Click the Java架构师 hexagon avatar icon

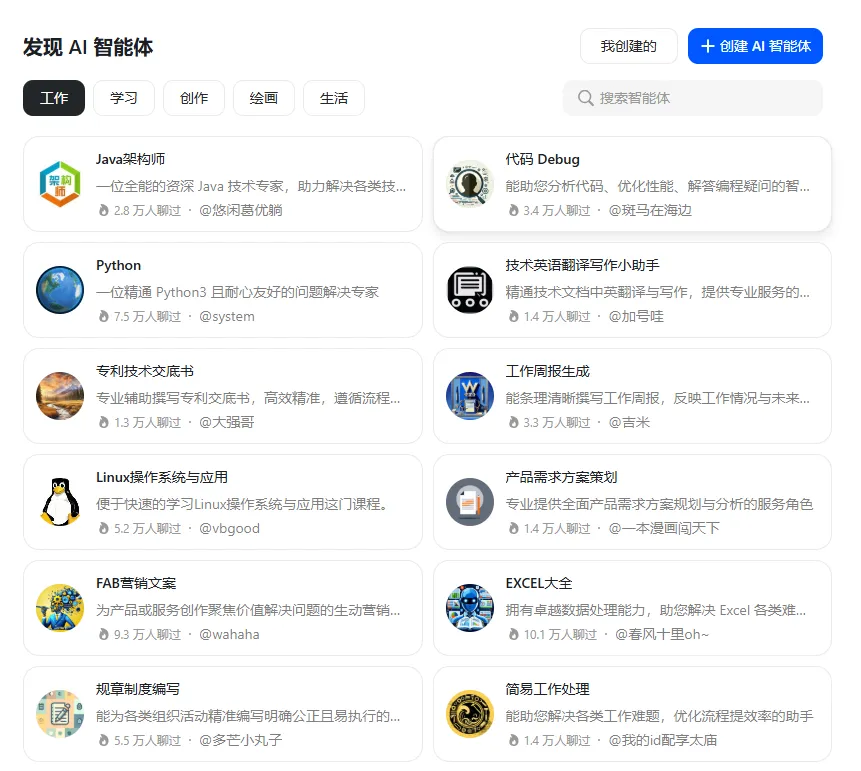point(60,184)
